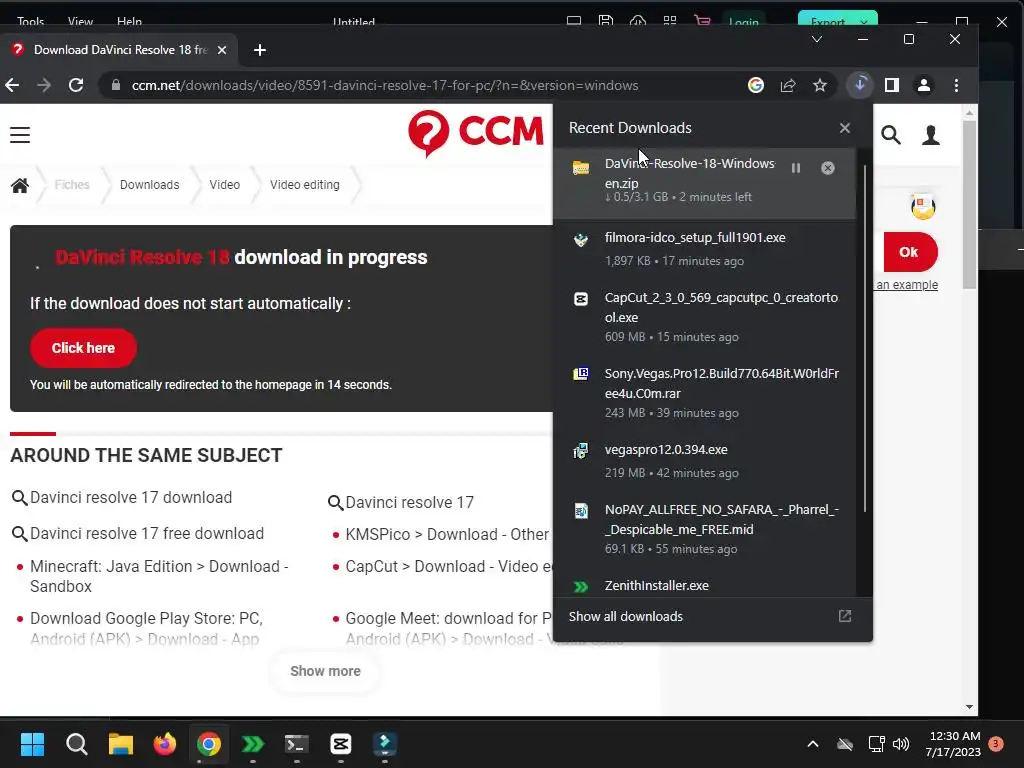
Task: Go back to previous page
Action: (12, 85)
